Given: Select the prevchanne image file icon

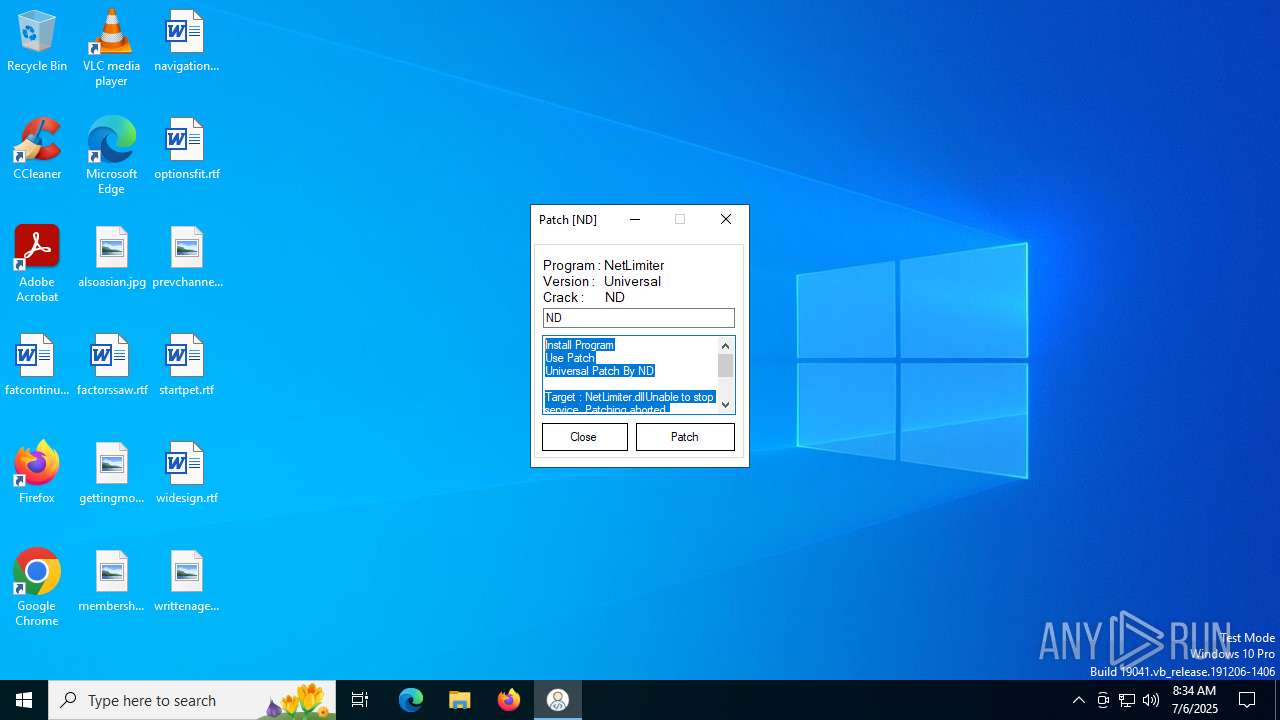Looking at the screenshot, I should coord(186,257).
